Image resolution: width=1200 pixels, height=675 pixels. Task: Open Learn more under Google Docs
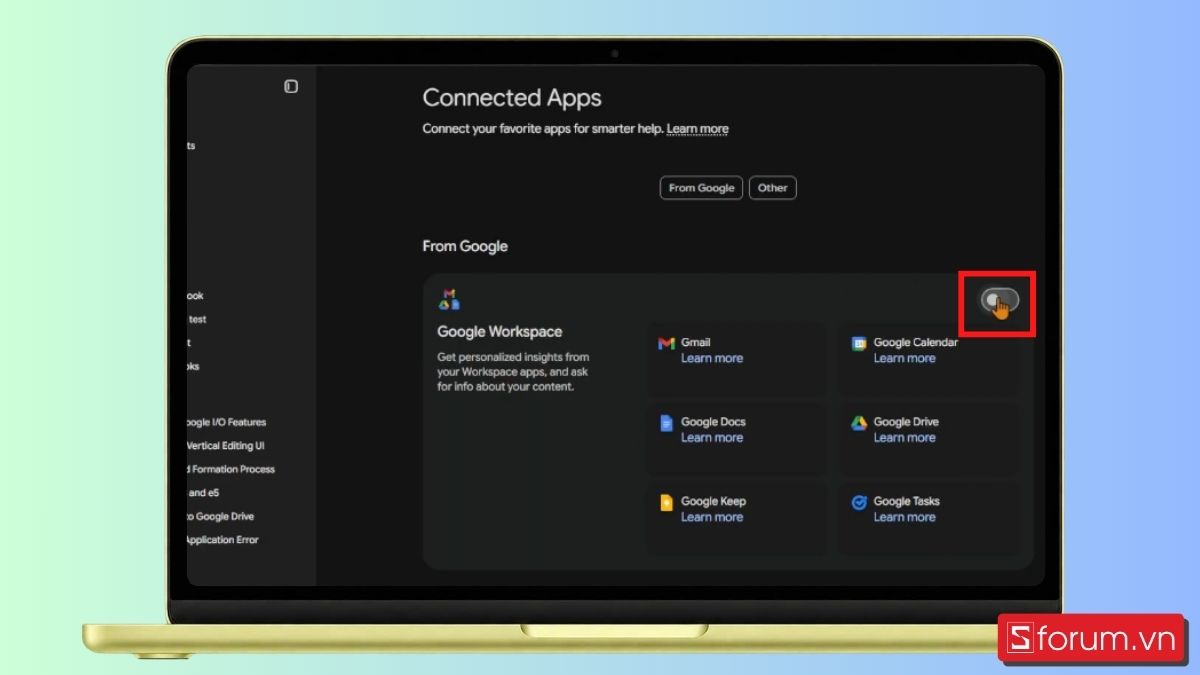[712, 438]
